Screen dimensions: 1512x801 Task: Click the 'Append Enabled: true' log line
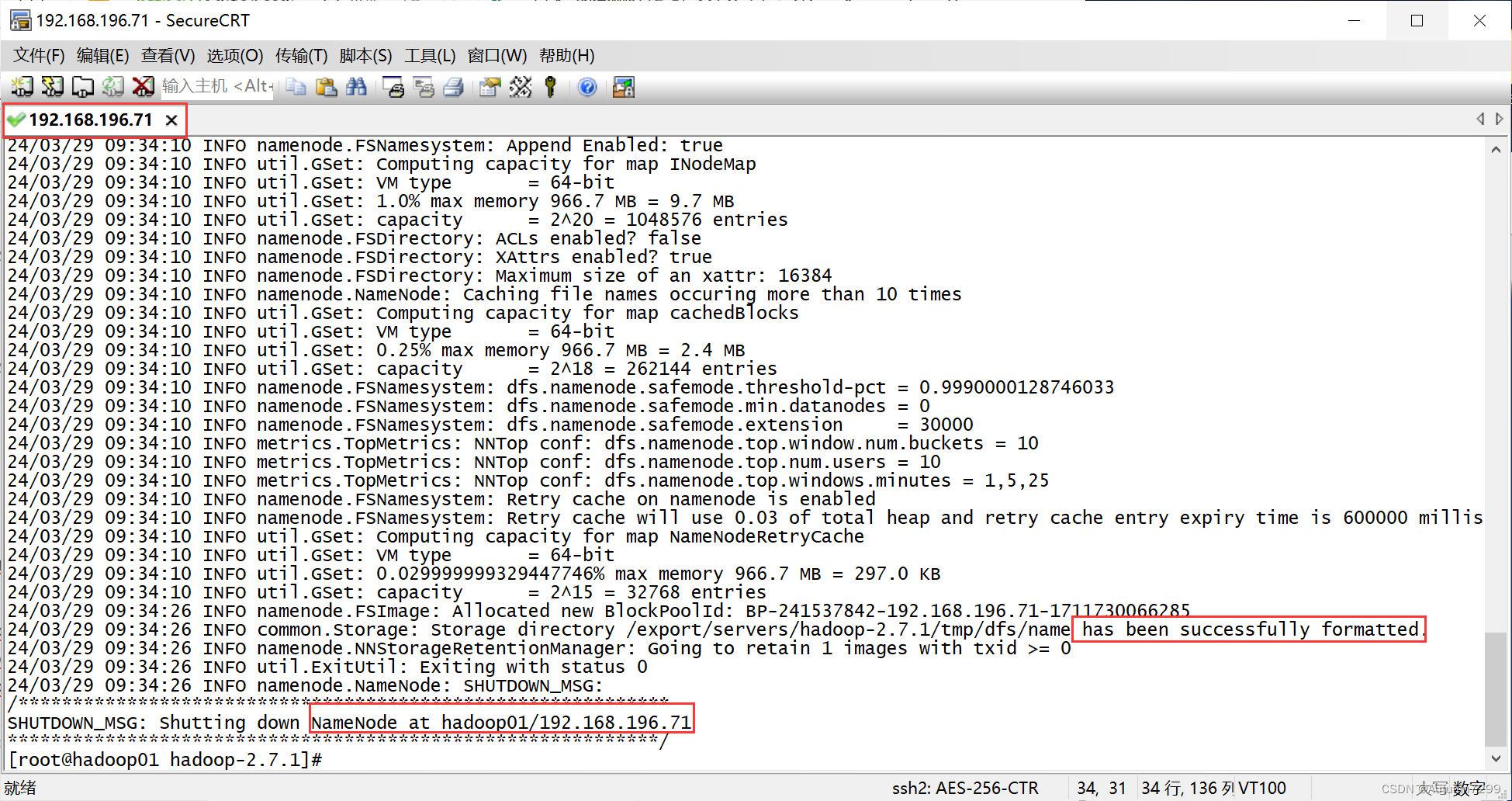[365, 145]
